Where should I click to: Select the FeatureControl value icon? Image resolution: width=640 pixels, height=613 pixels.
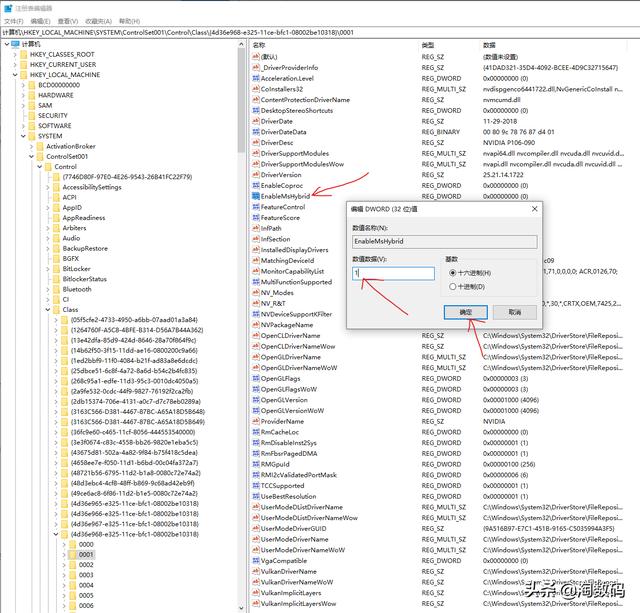(256, 207)
